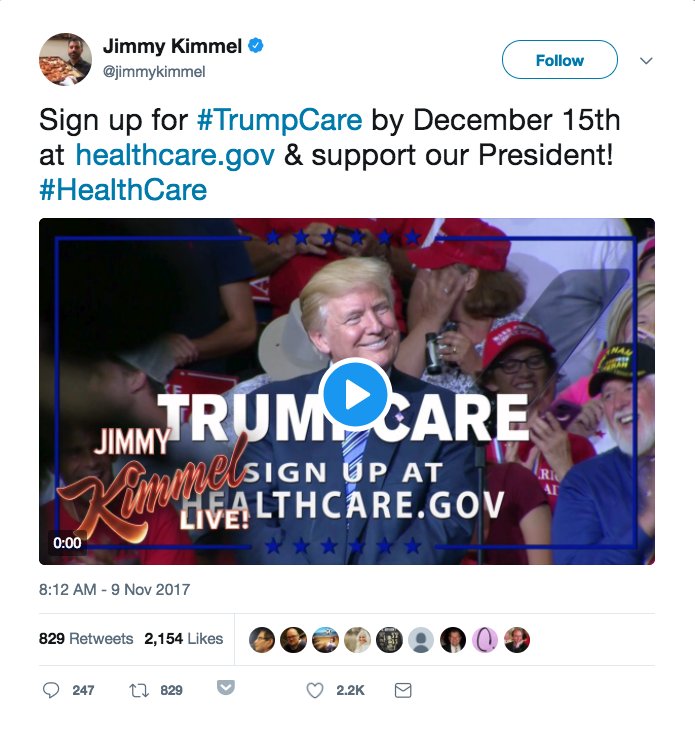This screenshot has width=695, height=730.
Task: Follow Jimmy Kimmel's account
Action: [560, 60]
